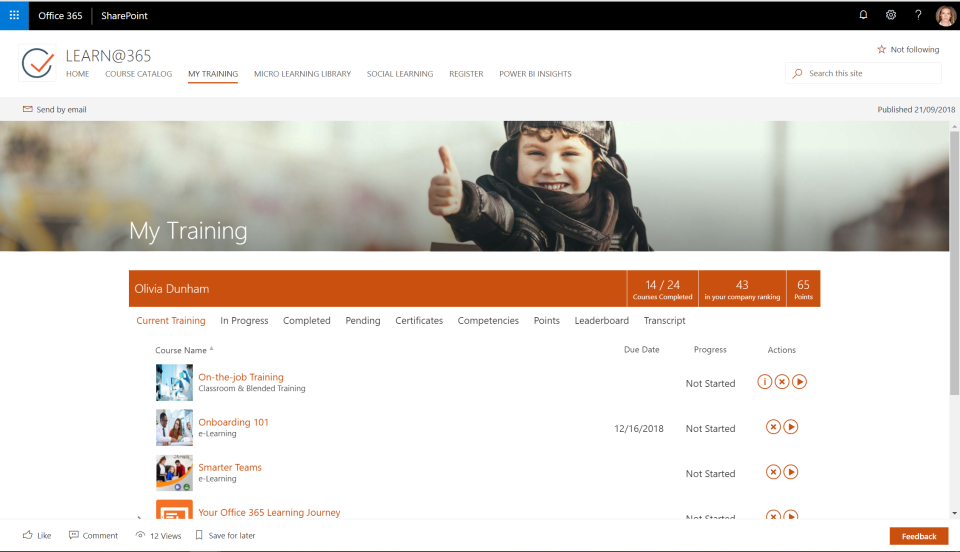This screenshot has width=960, height=552.
Task: Select MY TRAINING navigation item
Action: coord(213,73)
